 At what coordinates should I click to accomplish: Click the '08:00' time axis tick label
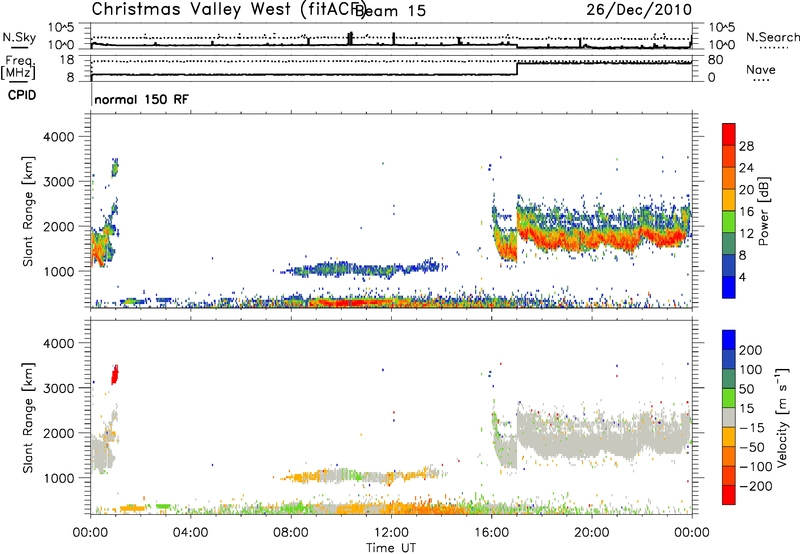coord(290,533)
